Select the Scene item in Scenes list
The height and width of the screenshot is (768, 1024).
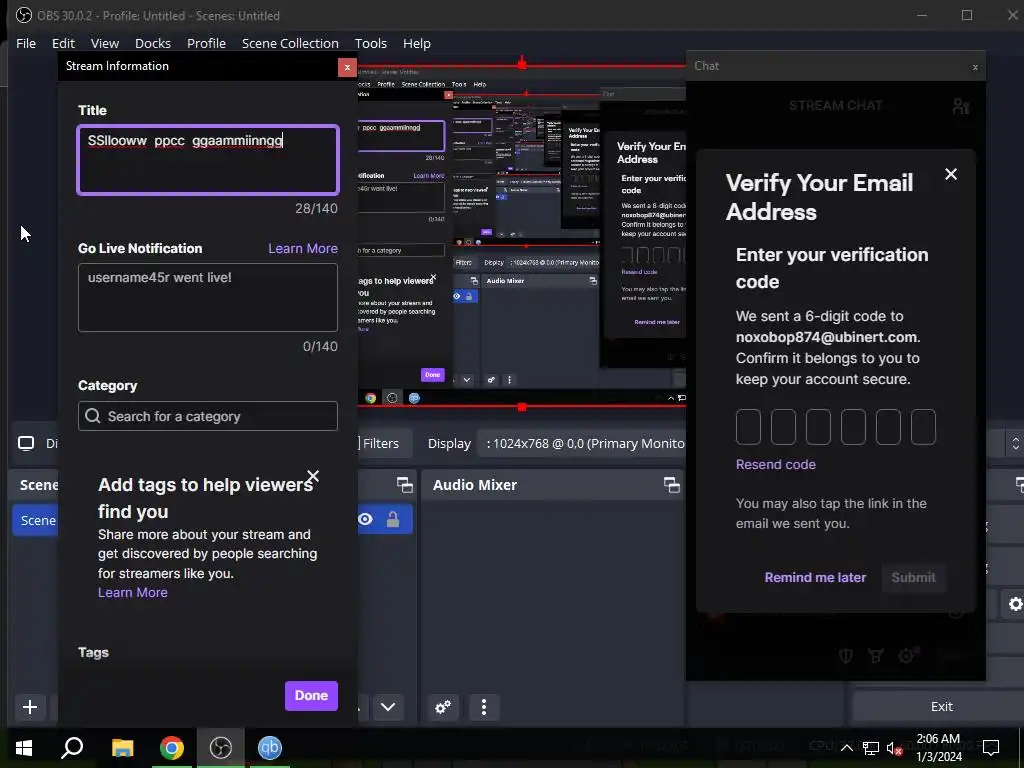pos(36,520)
